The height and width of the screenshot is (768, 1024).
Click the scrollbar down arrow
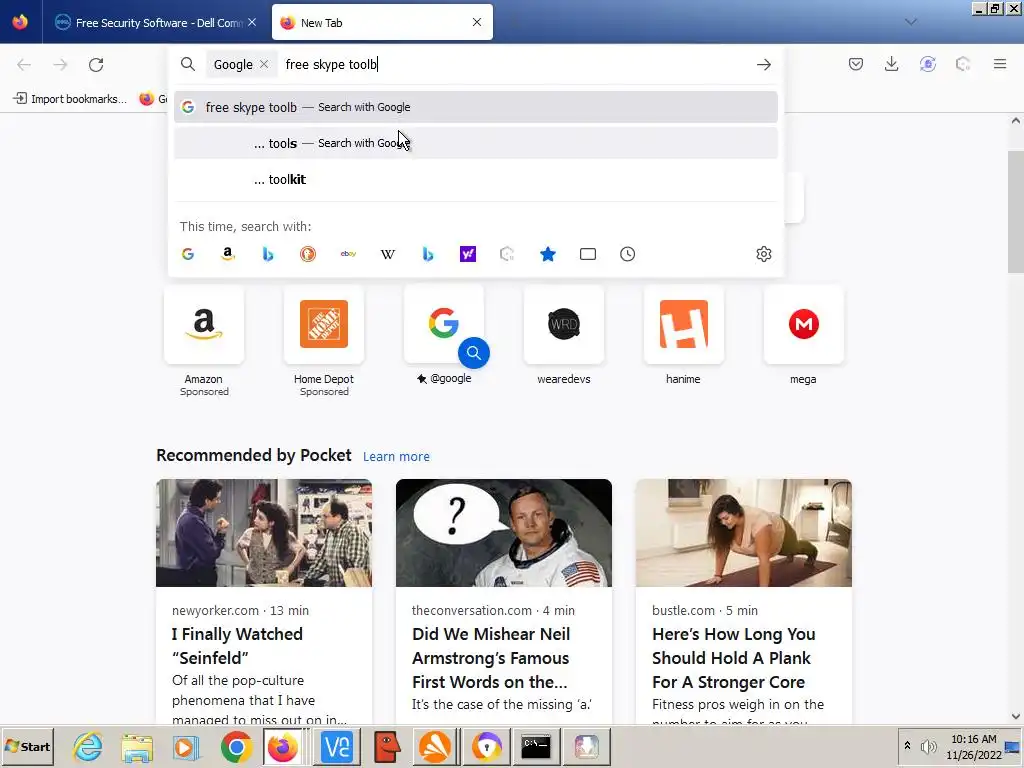point(1015,716)
